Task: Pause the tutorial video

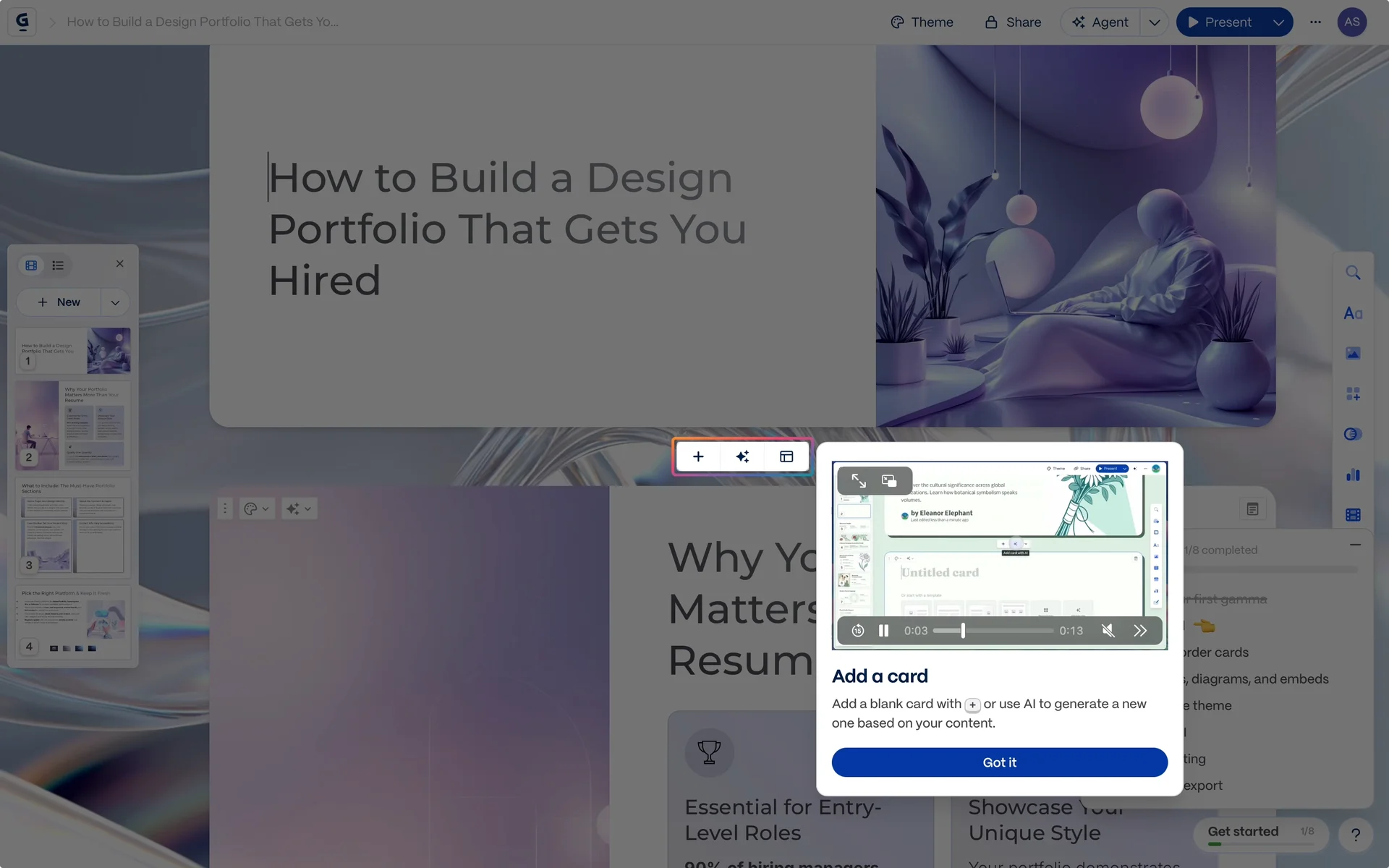Action: pyautogui.click(x=883, y=631)
